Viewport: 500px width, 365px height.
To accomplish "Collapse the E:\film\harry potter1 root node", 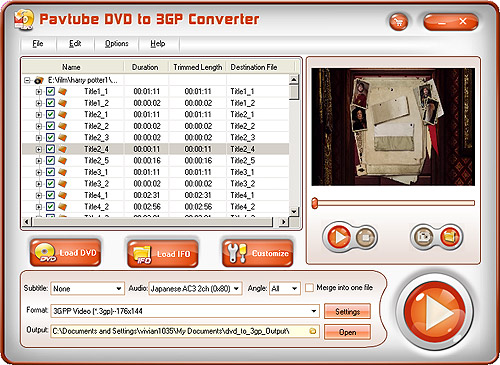I will (27, 80).
